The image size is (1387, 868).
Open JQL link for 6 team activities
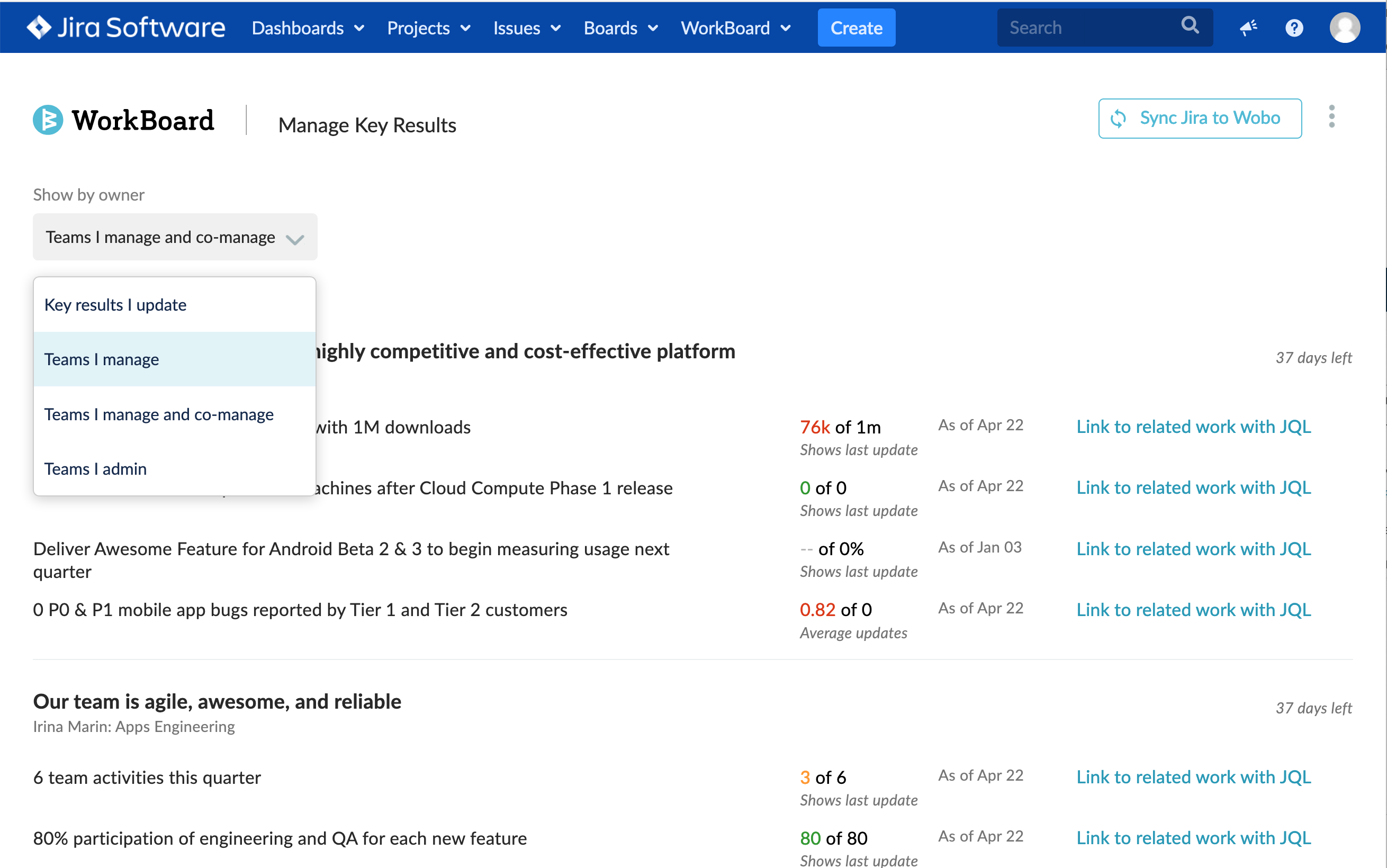1194,777
